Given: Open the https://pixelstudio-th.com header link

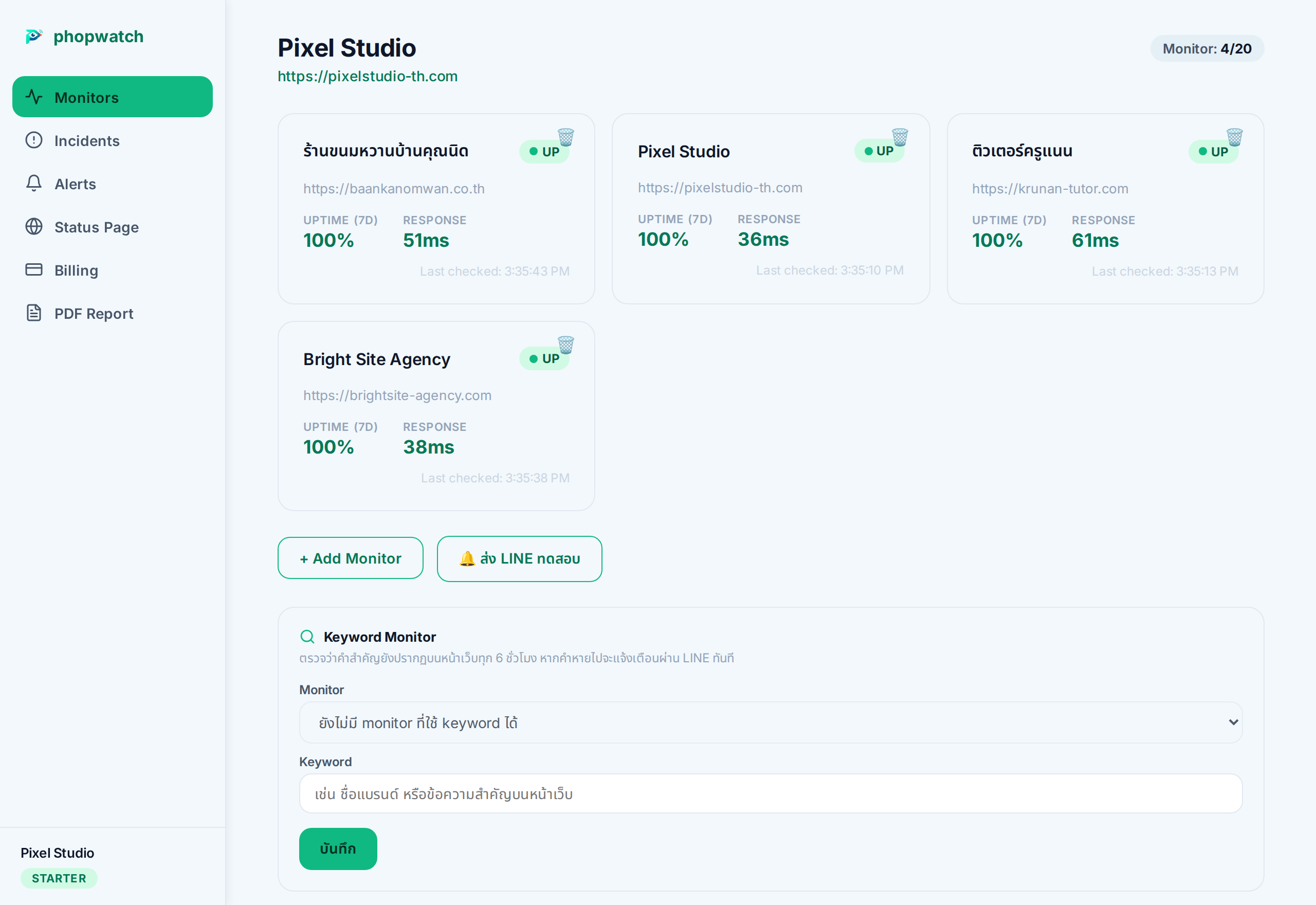Looking at the screenshot, I should click(367, 76).
